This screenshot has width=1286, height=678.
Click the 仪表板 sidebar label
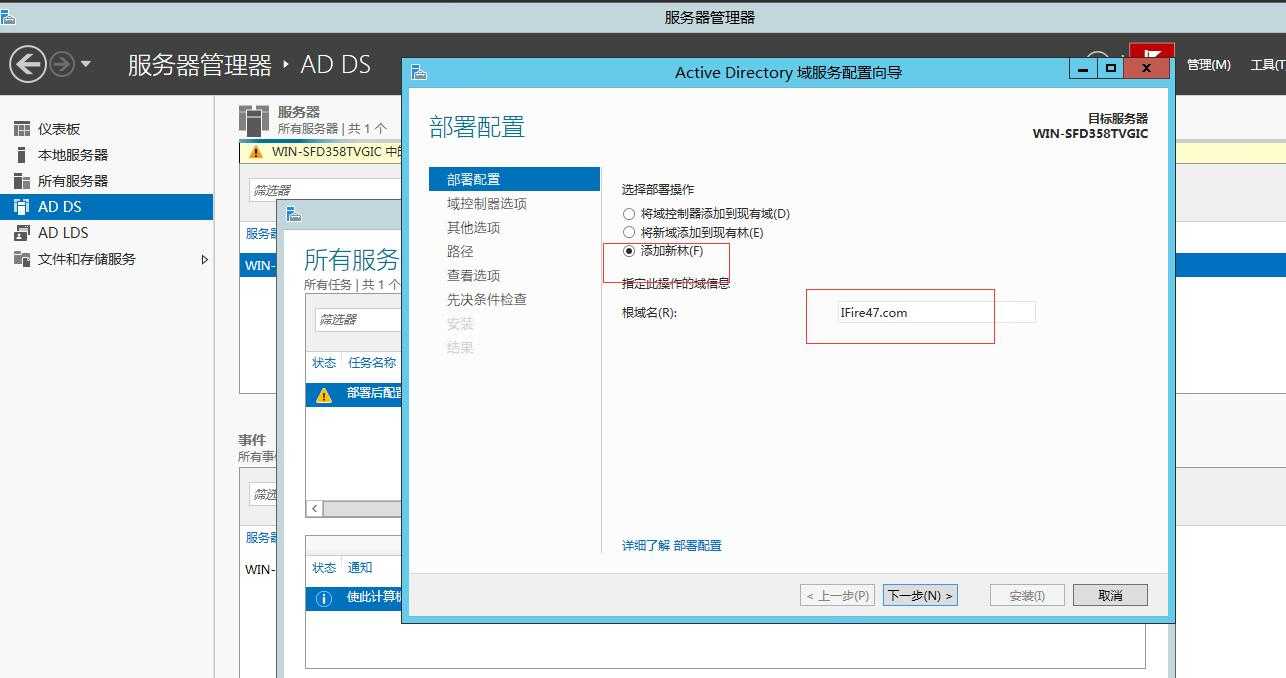(59, 129)
